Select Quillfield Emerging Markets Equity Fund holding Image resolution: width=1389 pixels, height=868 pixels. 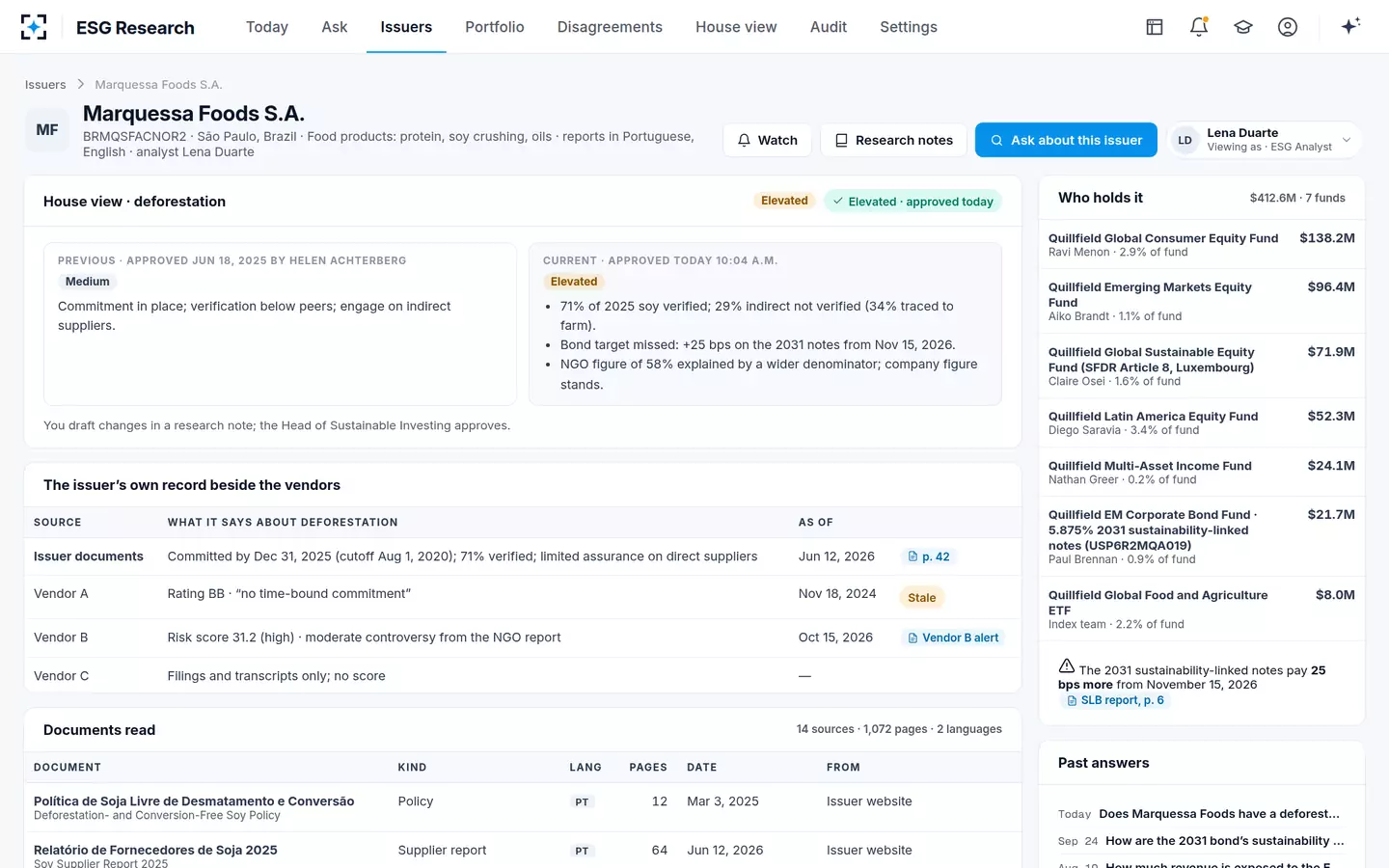[1202, 301]
